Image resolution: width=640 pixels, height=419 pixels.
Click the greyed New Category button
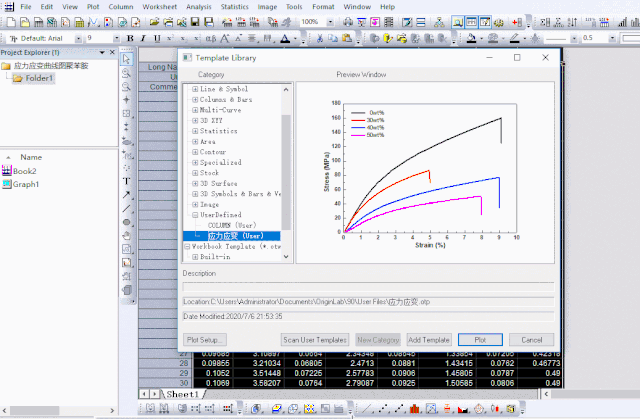point(378,340)
